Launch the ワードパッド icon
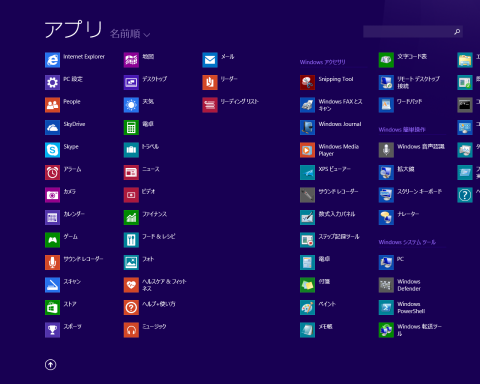 coord(386,105)
